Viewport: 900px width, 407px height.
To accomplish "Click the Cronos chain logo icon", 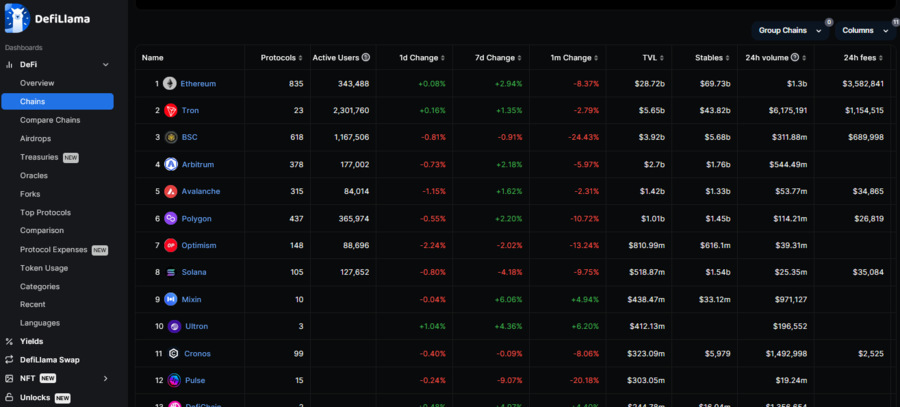I will 174,354.
